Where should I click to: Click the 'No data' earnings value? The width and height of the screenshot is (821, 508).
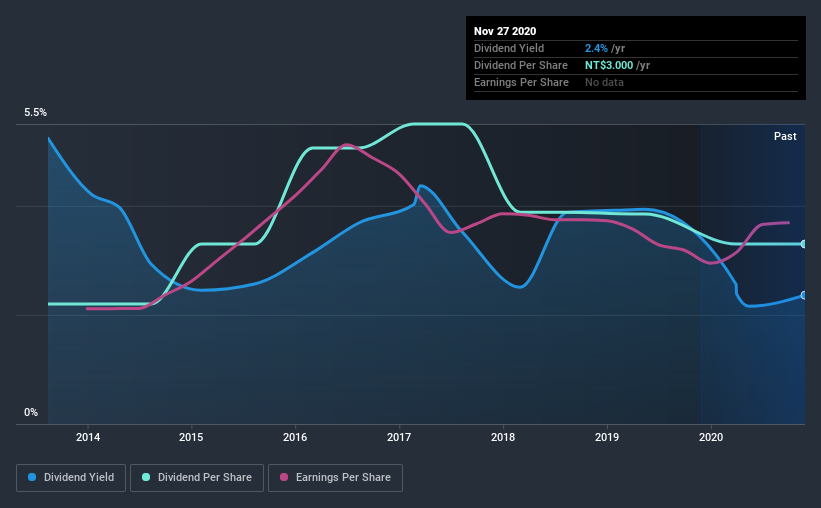(x=604, y=82)
